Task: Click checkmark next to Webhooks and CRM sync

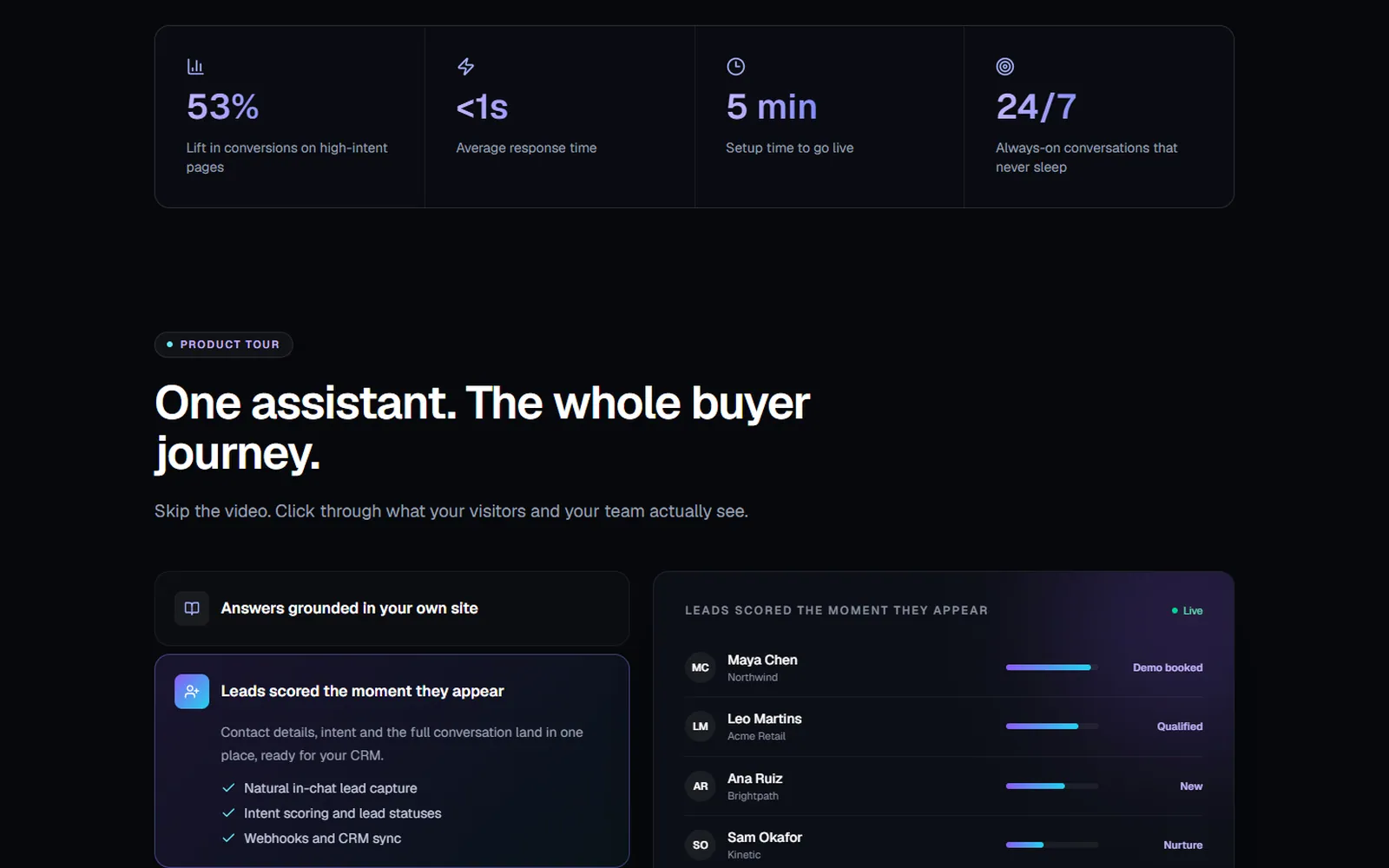Action: coord(228,838)
